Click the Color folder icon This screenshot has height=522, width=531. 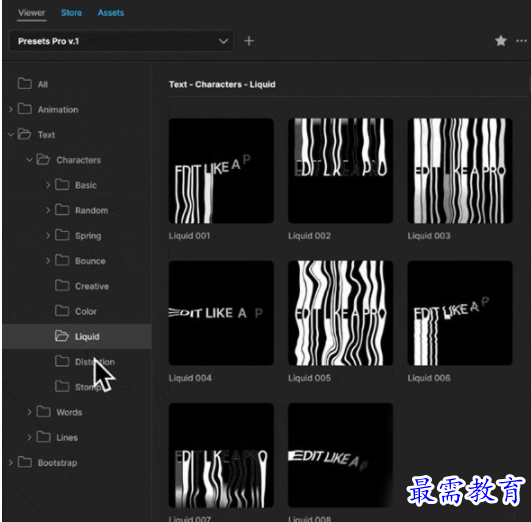[x=62, y=311]
